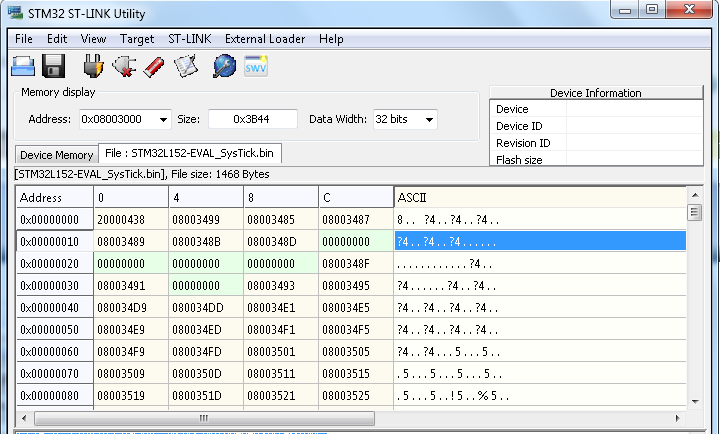Click the vertical scrollbar down arrow

click(x=695, y=401)
